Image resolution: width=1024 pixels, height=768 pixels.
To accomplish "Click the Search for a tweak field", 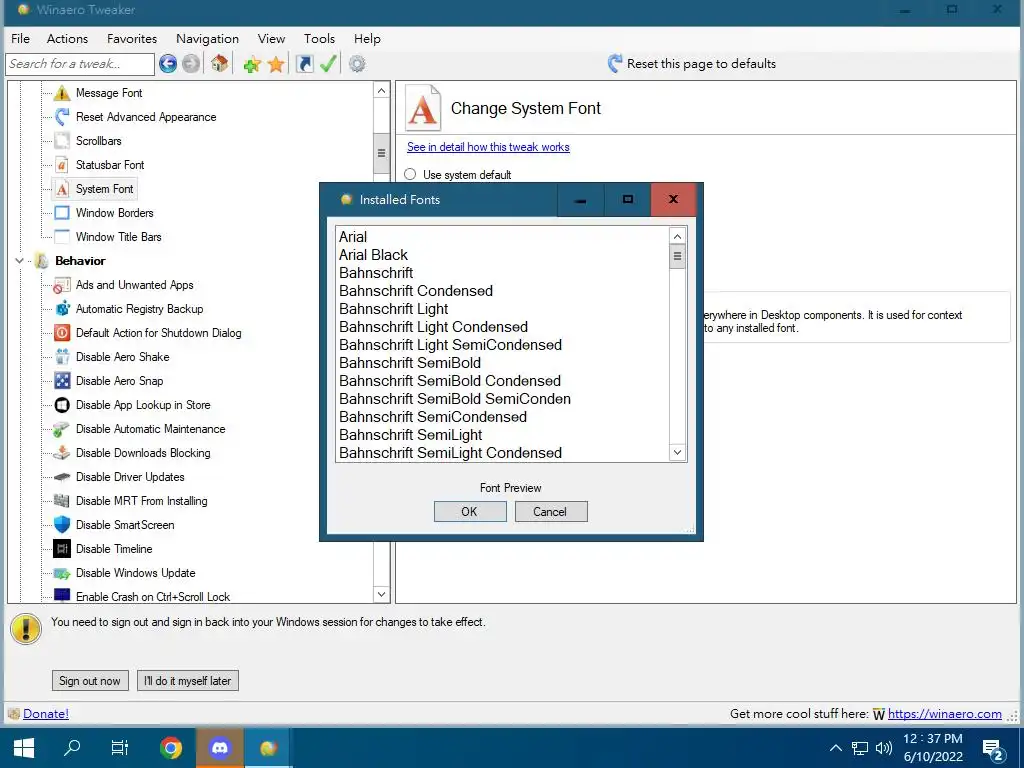I will pyautogui.click(x=80, y=64).
